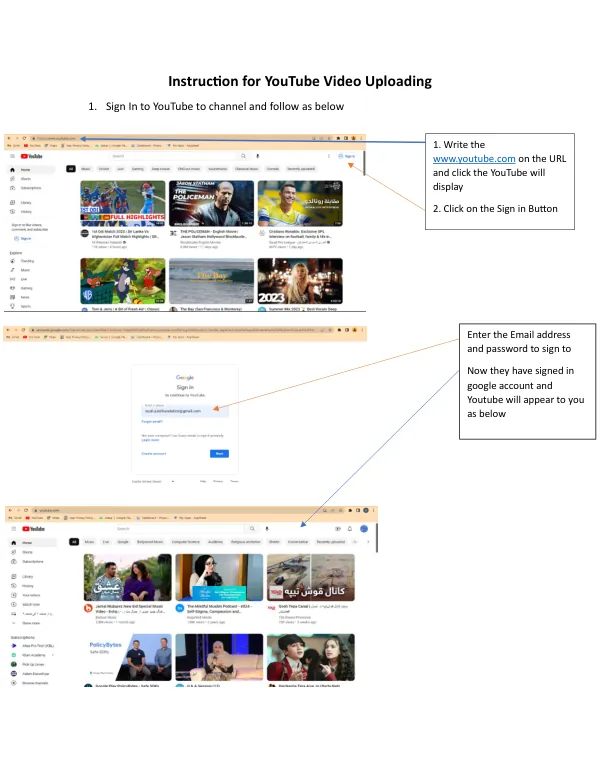Open the Summer Mix 2023 thumbnail
Viewport: 600px width, 777px height.
(300, 281)
